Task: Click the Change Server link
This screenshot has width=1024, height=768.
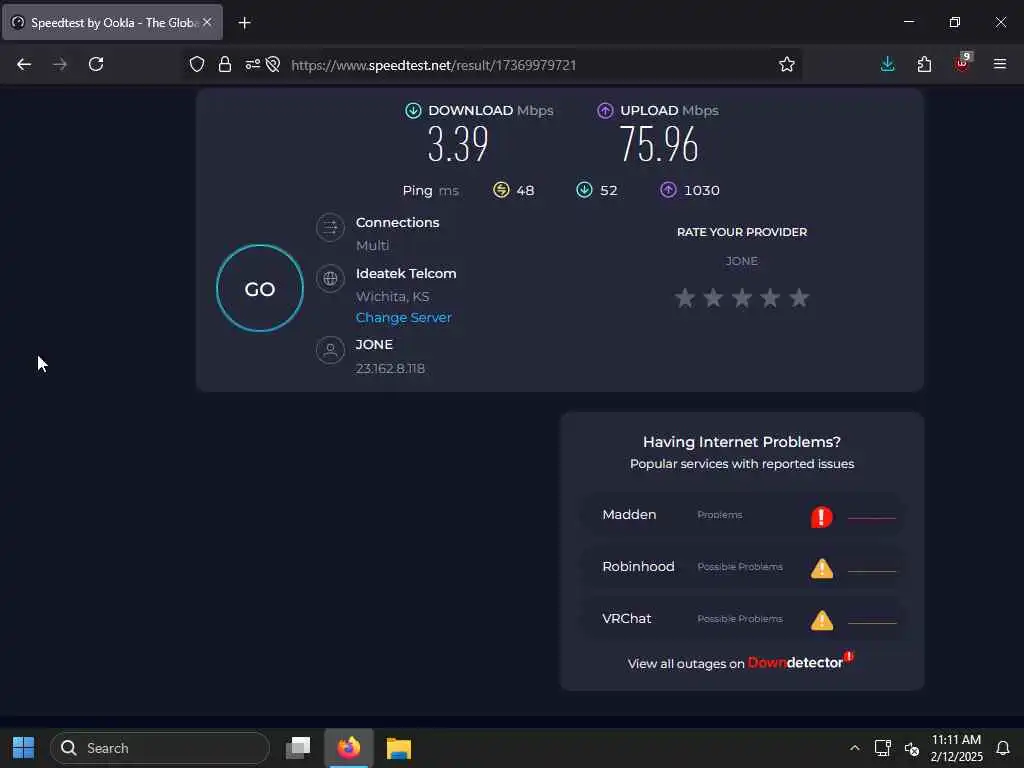Action: pyautogui.click(x=404, y=317)
